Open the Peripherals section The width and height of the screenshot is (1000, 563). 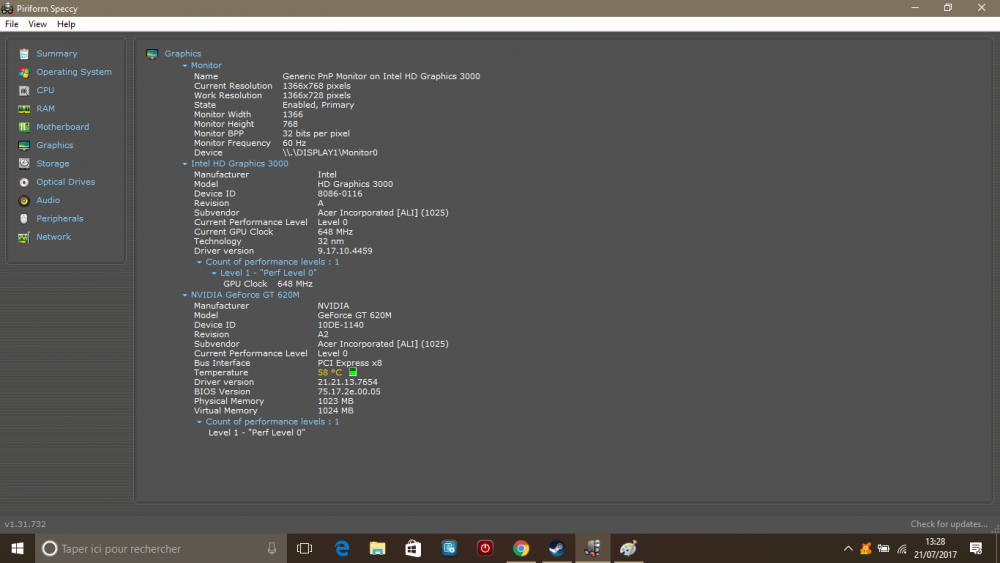click(59, 219)
